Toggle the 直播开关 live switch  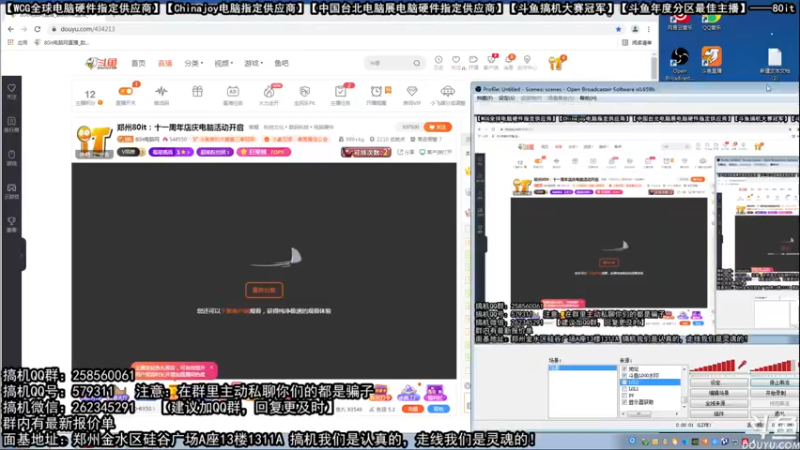point(126,91)
